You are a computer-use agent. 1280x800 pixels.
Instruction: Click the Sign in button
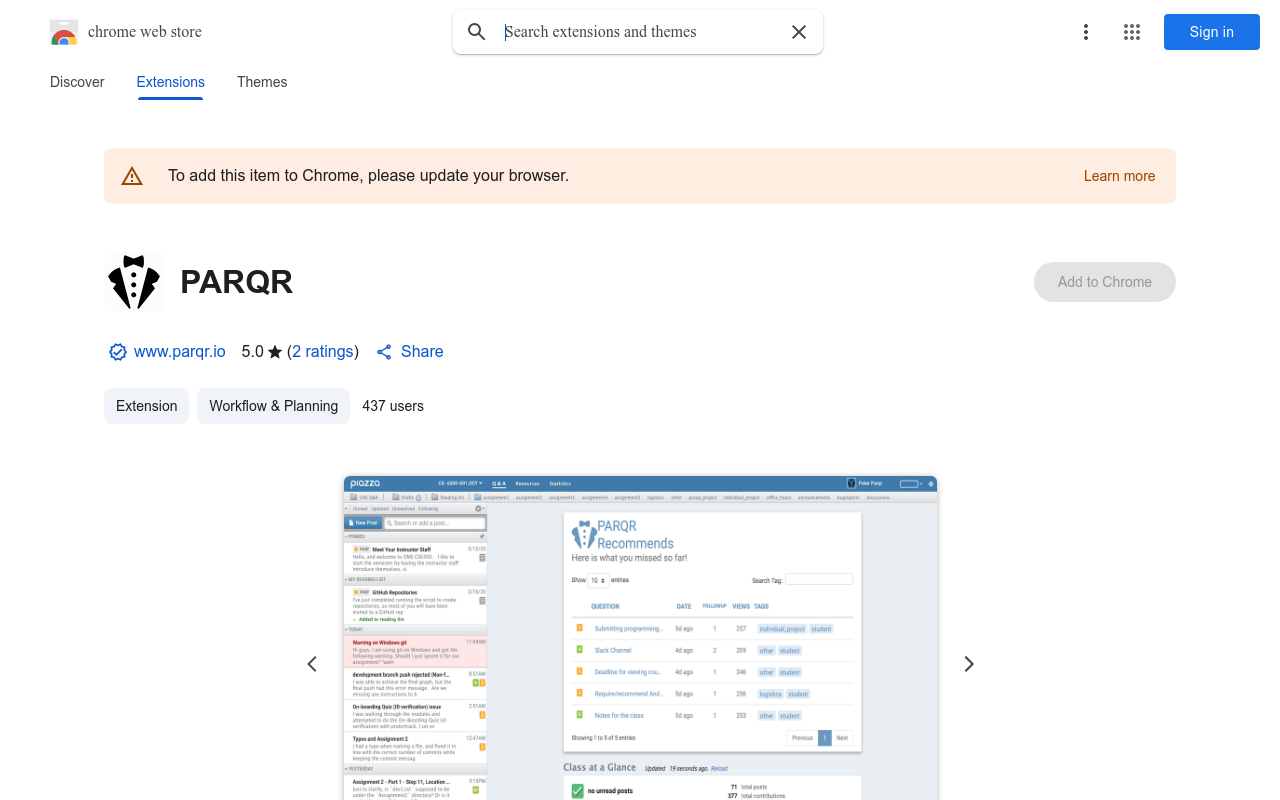[1212, 32]
